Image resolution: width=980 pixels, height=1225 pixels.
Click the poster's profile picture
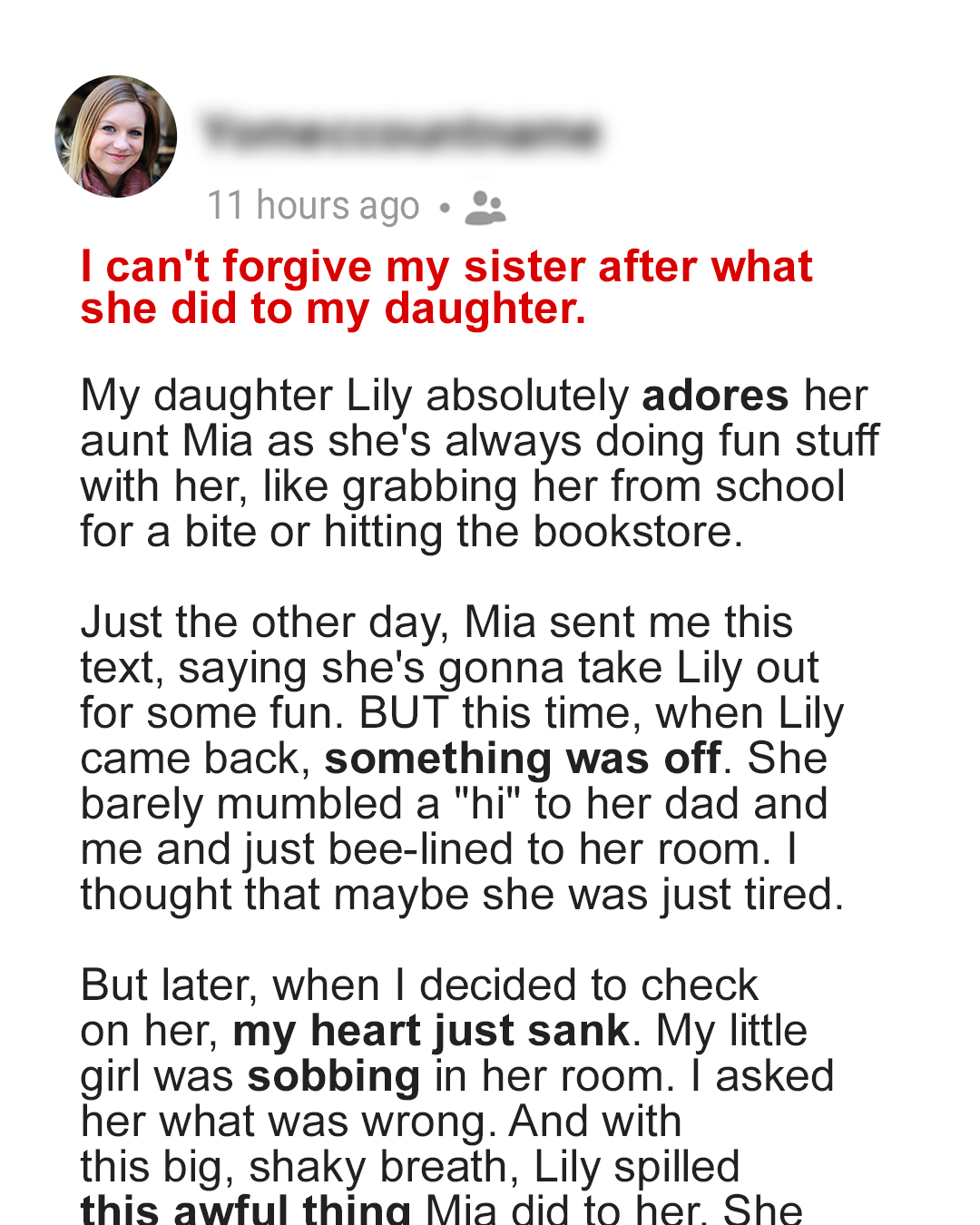[x=115, y=136]
